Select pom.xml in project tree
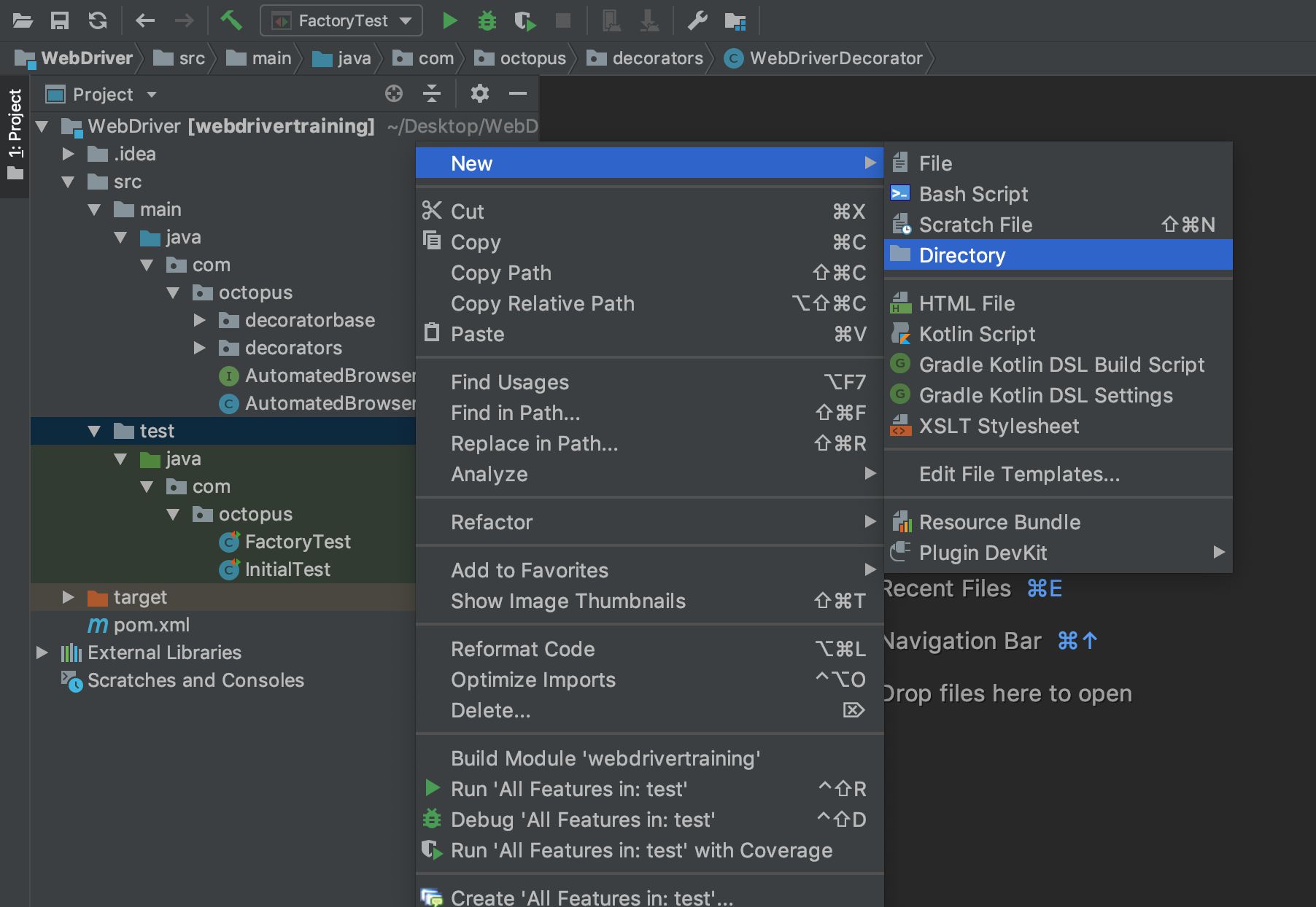The height and width of the screenshot is (907, 1316). pos(151,625)
